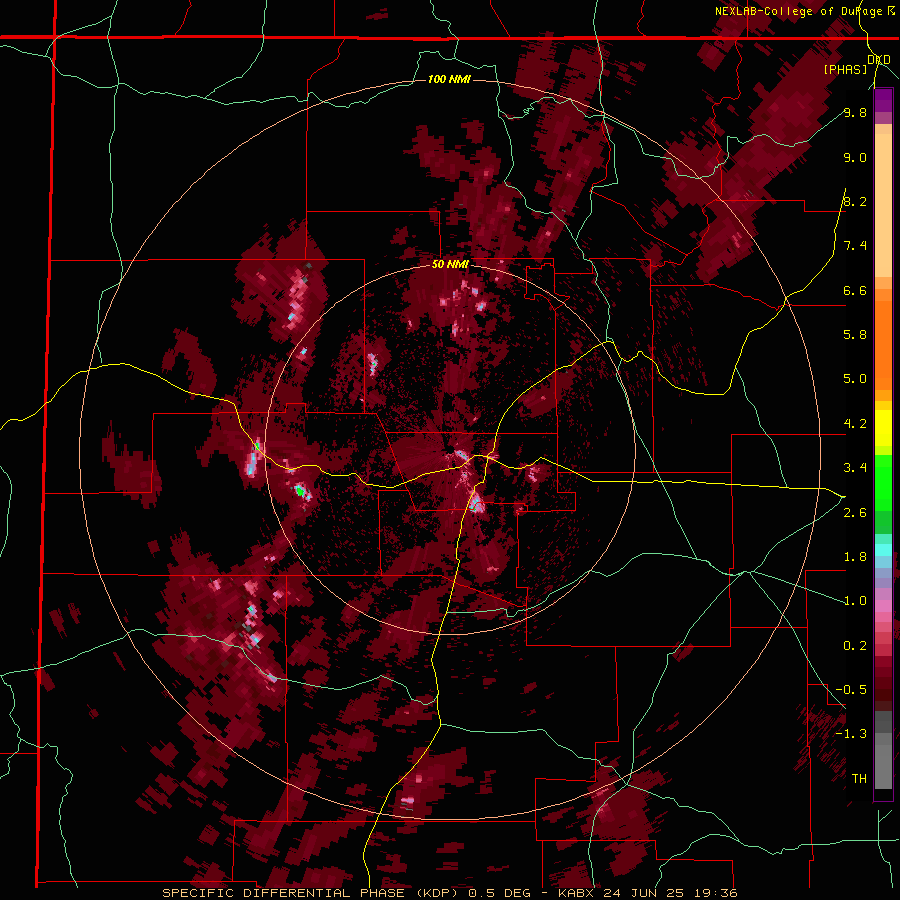Screen dimensions: 900x900
Task: Click the 9.0 value on the color scale
Action: pos(855,157)
